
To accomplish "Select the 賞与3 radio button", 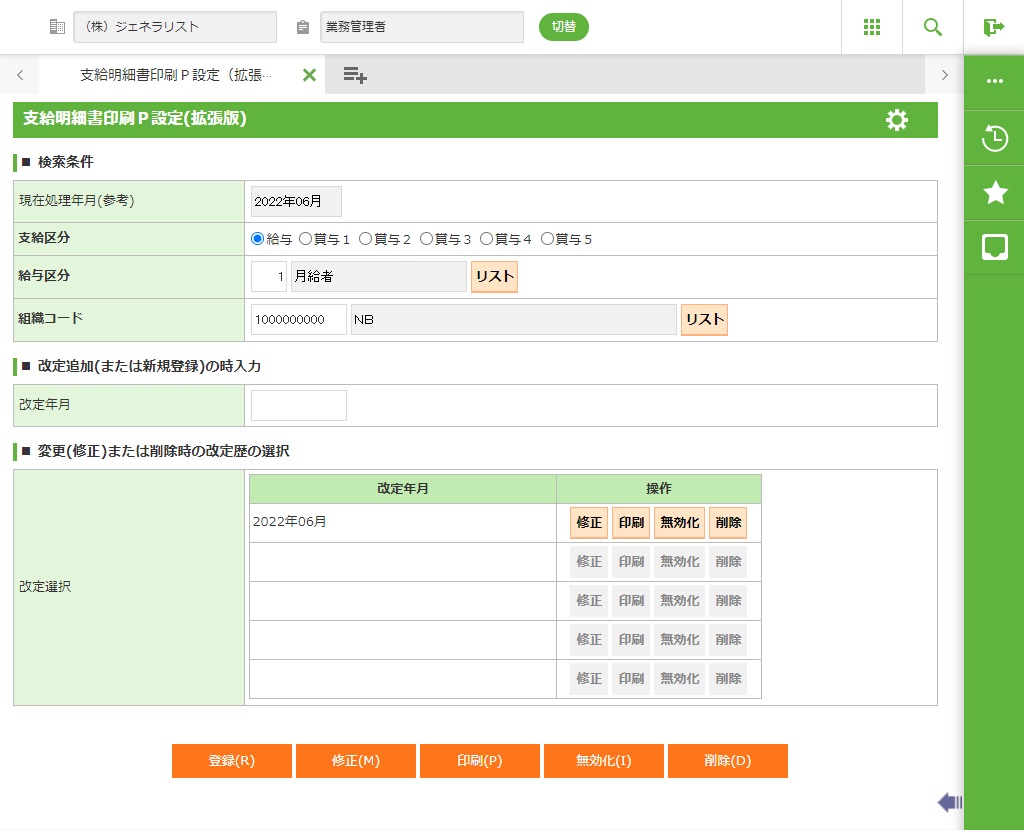I will coord(426,239).
